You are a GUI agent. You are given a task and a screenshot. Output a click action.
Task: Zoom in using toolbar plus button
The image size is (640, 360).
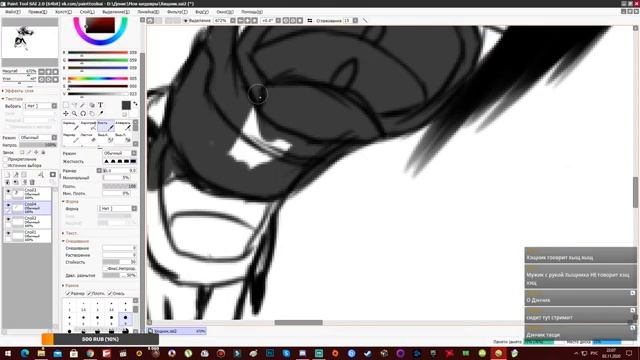click(x=247, y=20)
